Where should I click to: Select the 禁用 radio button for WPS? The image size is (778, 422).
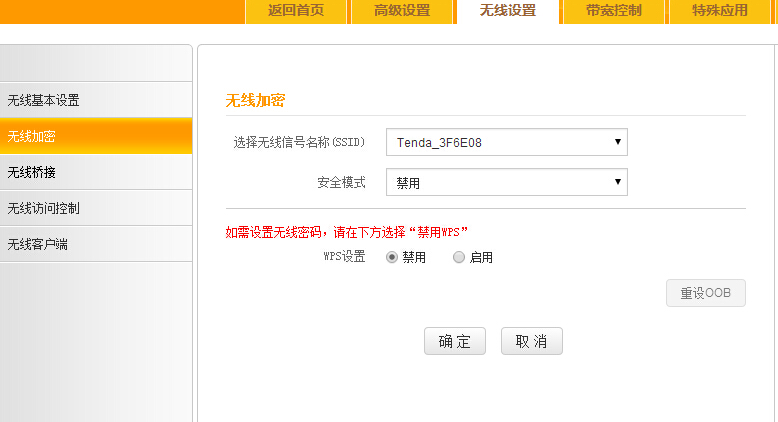click(x=392, y=257)
